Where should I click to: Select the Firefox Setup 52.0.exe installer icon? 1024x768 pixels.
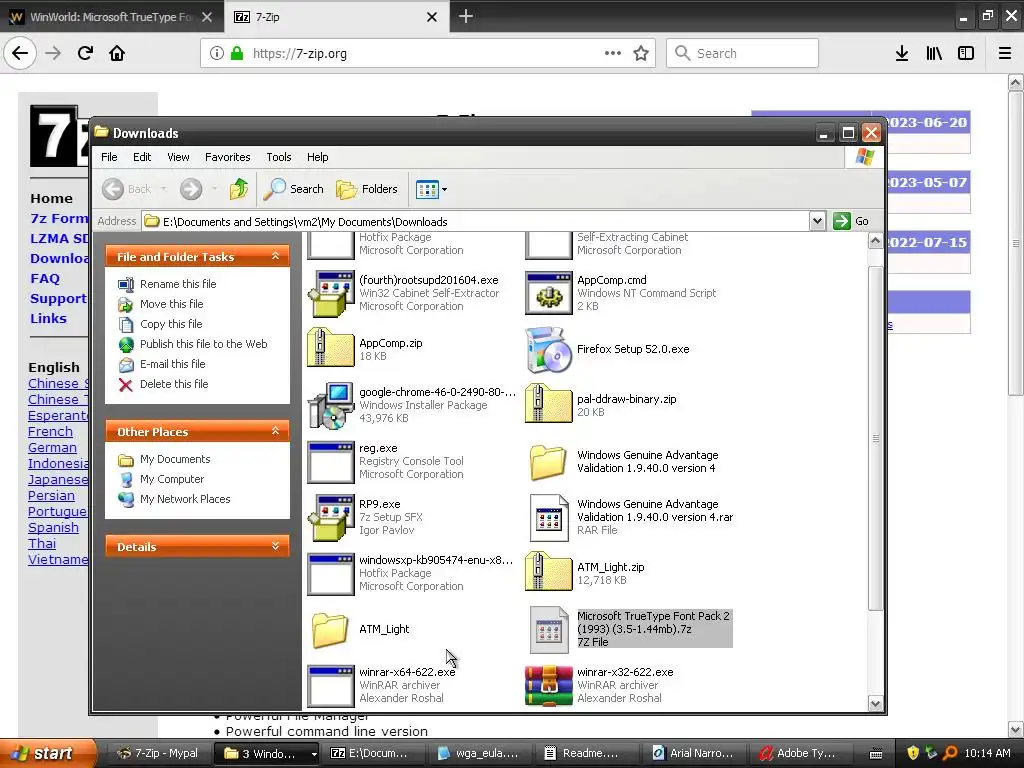[549, 349]
